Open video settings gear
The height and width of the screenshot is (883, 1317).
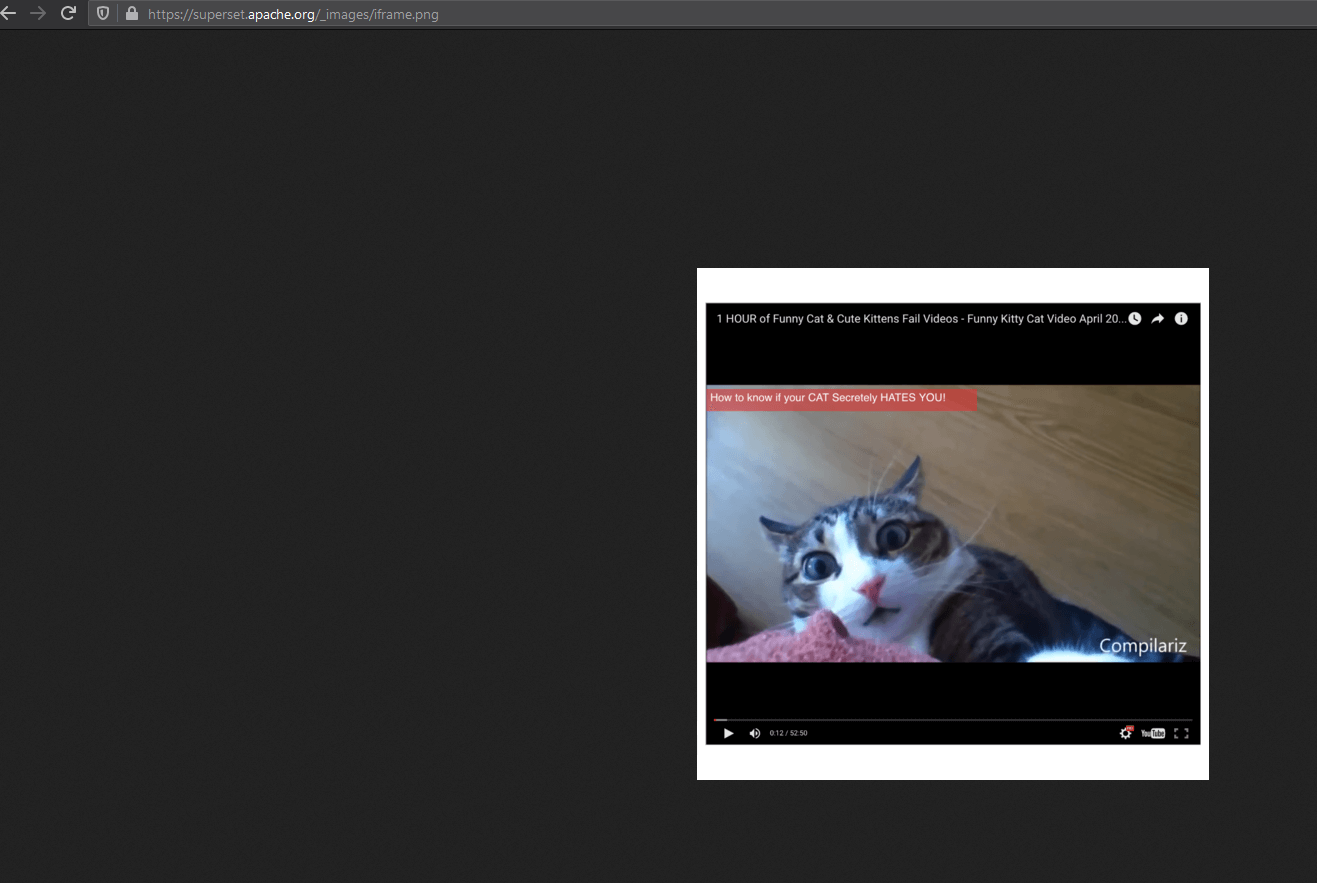tap(1126, 733)
